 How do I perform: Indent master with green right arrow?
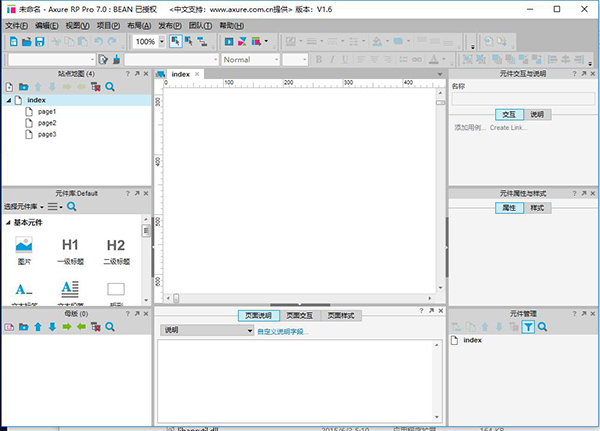pos(67,327)
